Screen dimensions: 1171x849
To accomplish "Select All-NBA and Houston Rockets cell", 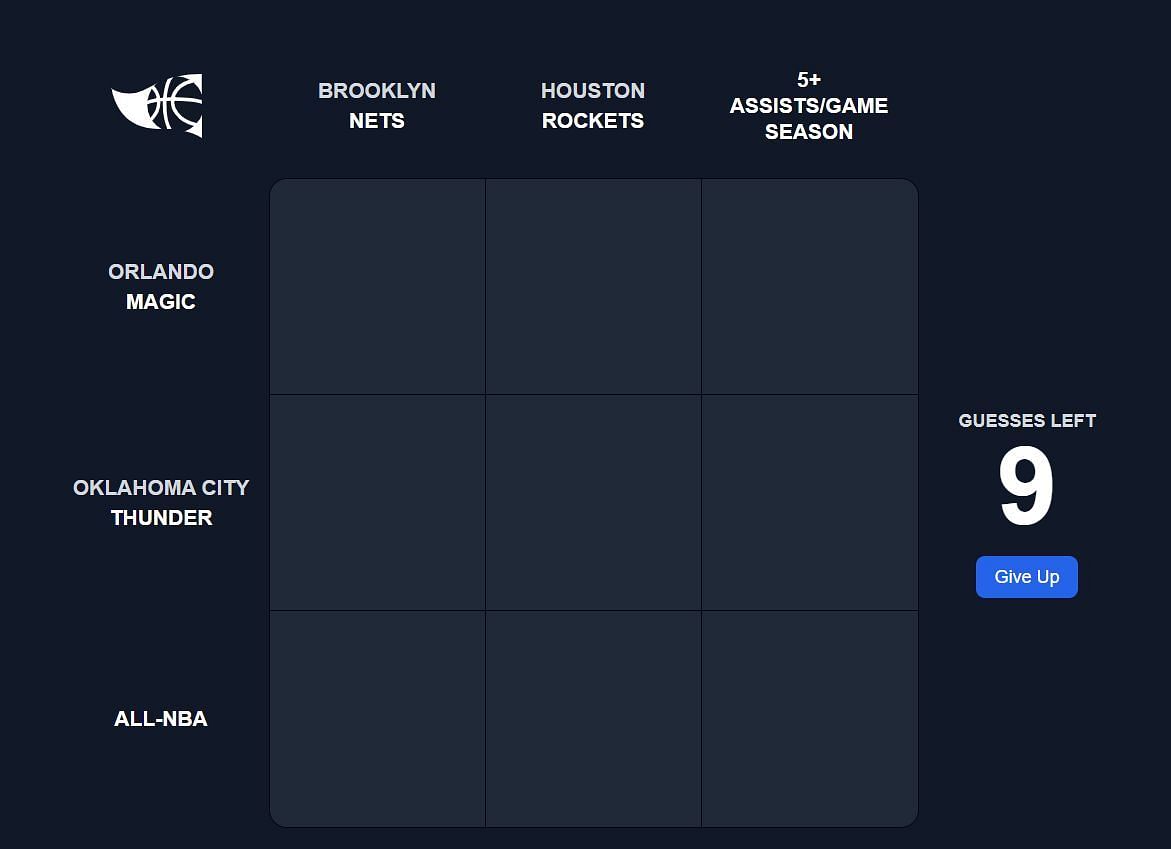I will (593, 718).
